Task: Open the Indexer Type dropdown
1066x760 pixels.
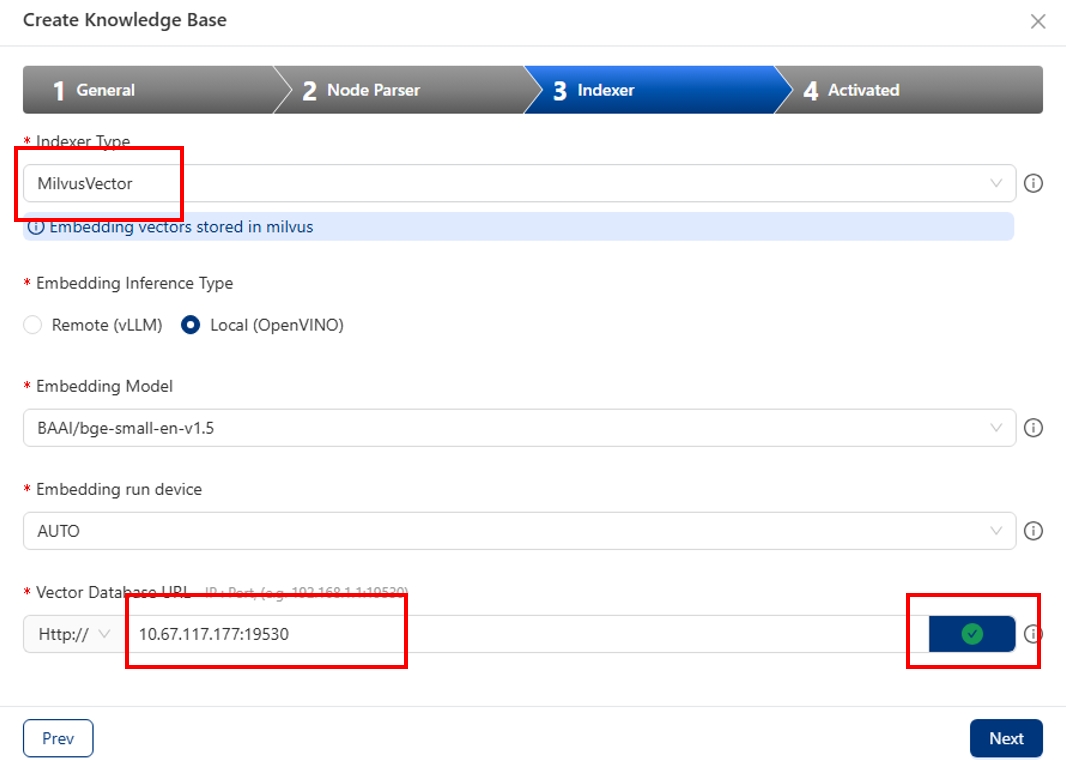Action: 518,184
